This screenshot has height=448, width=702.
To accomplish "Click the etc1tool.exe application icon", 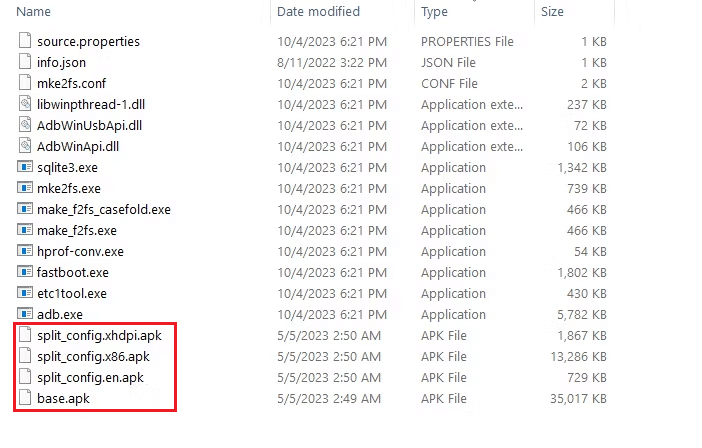I will click(x=25, y=293).
